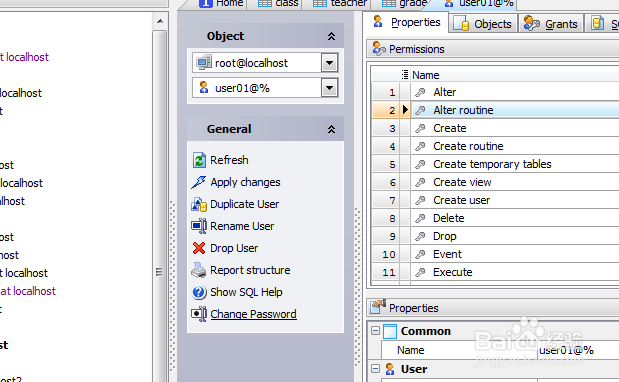Viewport: 619px width, 382px height.
Task: Click row number 3 in permissions grid
Action: click(386, 129)
